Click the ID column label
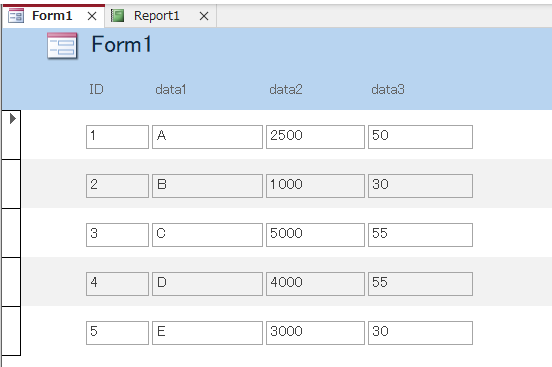Image resolution: width=552 pixels, height=367 pixels. point(96,89)
